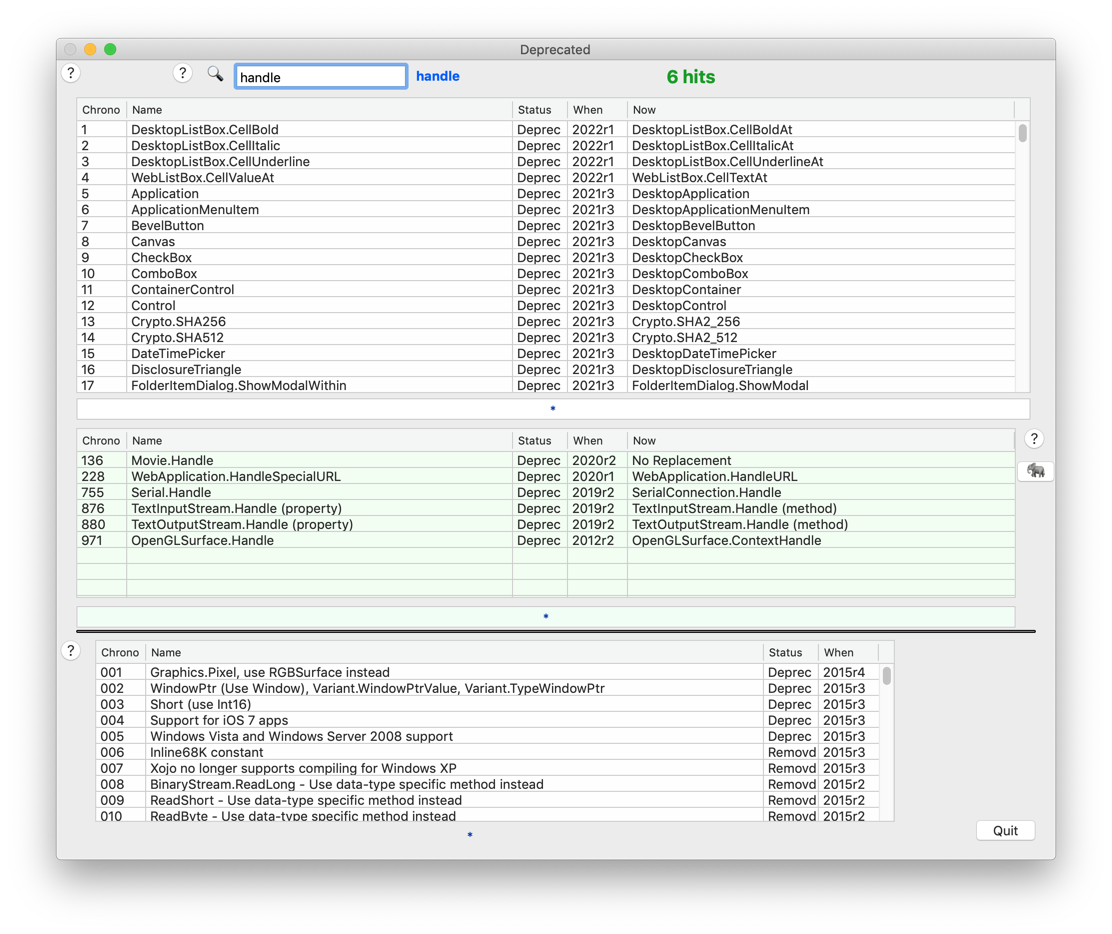Viewport: 1112px width, 934px height.
Task: Focus the search field containing "handle"
Action: click(320, 77)
